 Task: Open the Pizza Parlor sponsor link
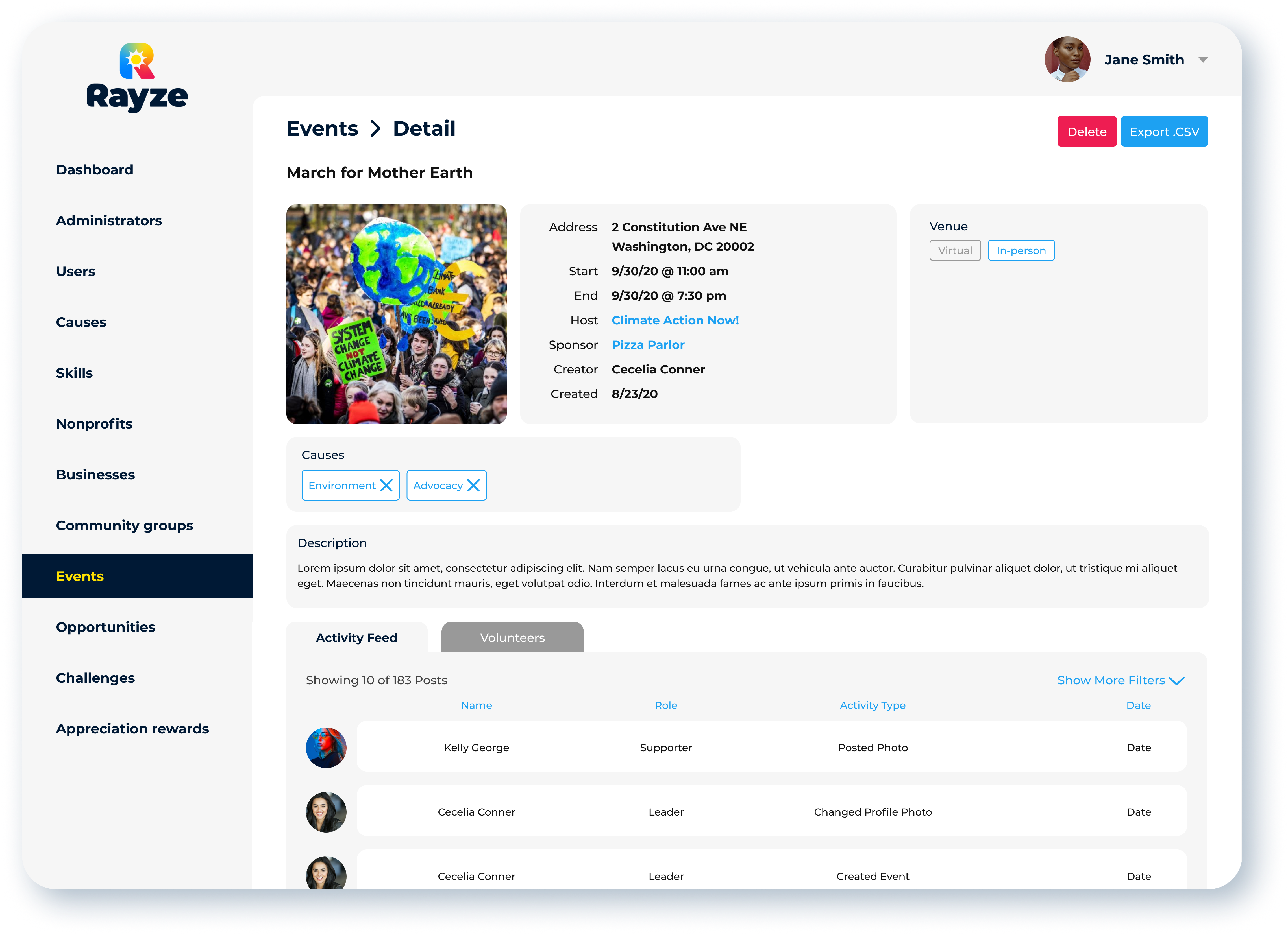pyautogui.click(x=648, y=345)
